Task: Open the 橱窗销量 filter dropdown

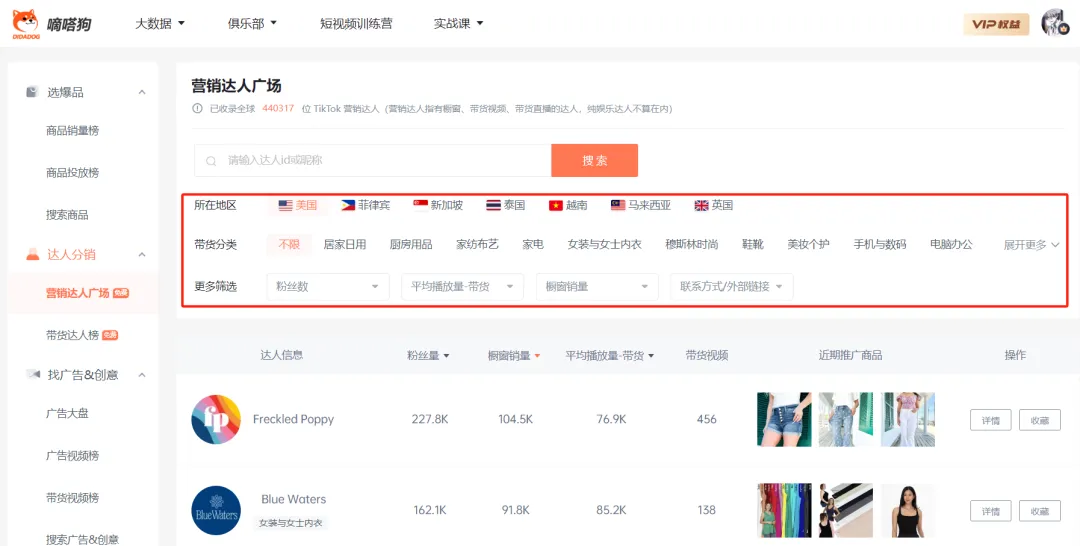Action: [x=597, y=286]
